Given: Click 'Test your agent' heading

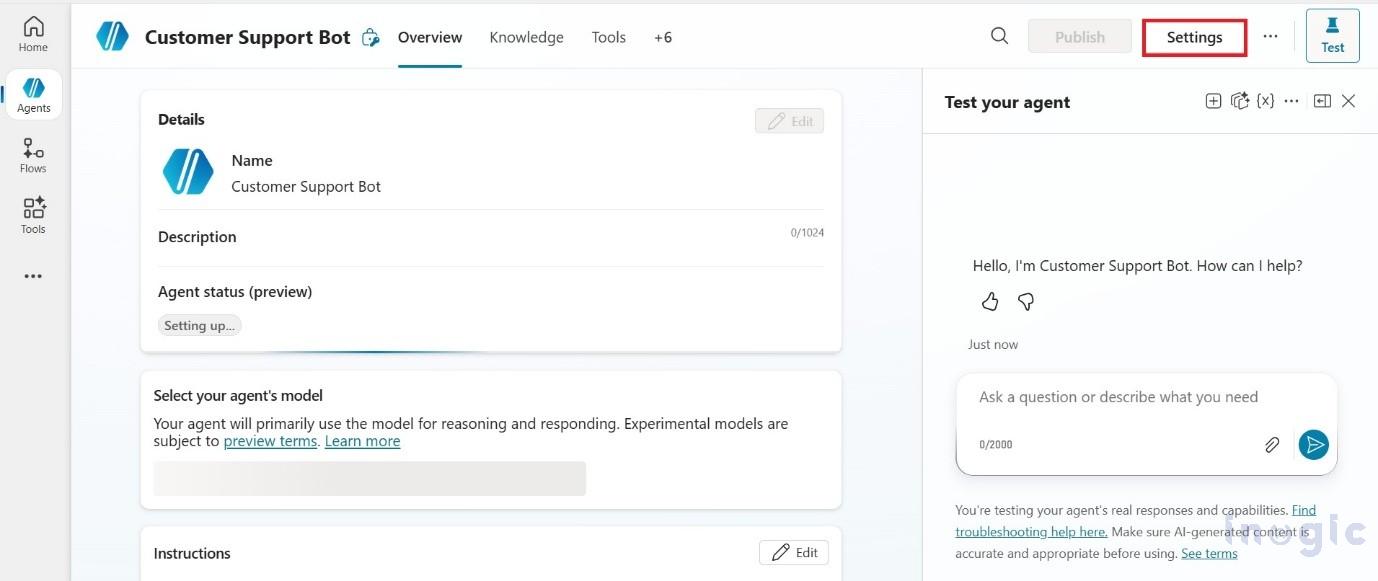Looking at the screenshot, I should [1007, 102].
